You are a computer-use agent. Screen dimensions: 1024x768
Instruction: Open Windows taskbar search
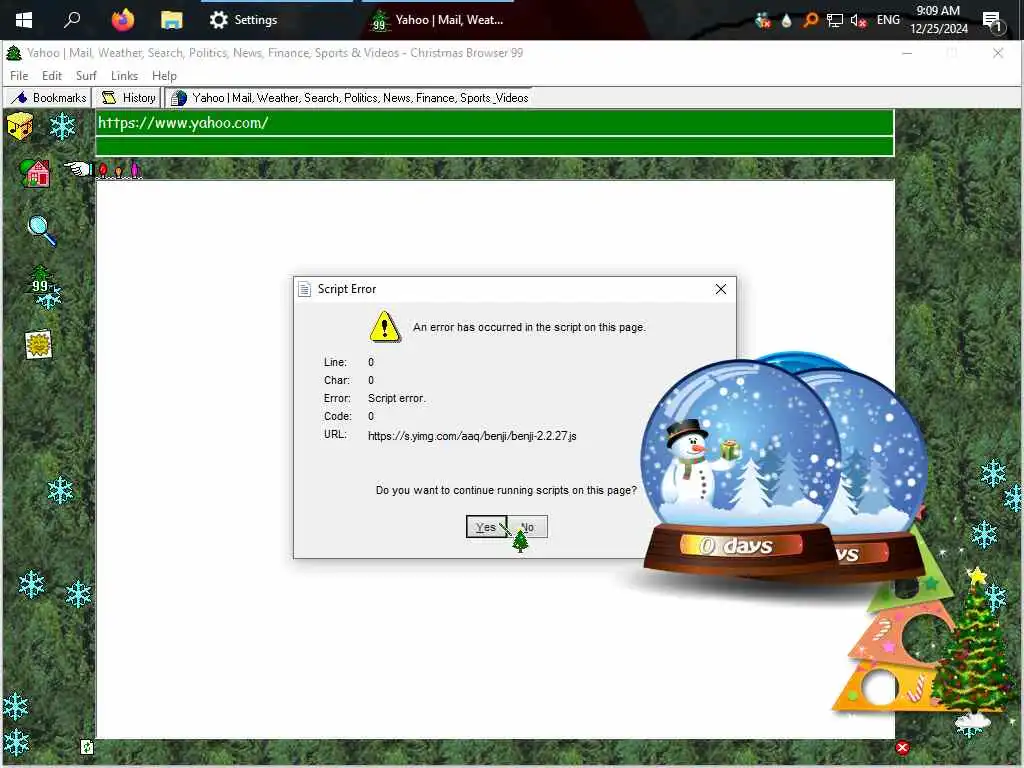pyautogui.click(x=72, y=20)
